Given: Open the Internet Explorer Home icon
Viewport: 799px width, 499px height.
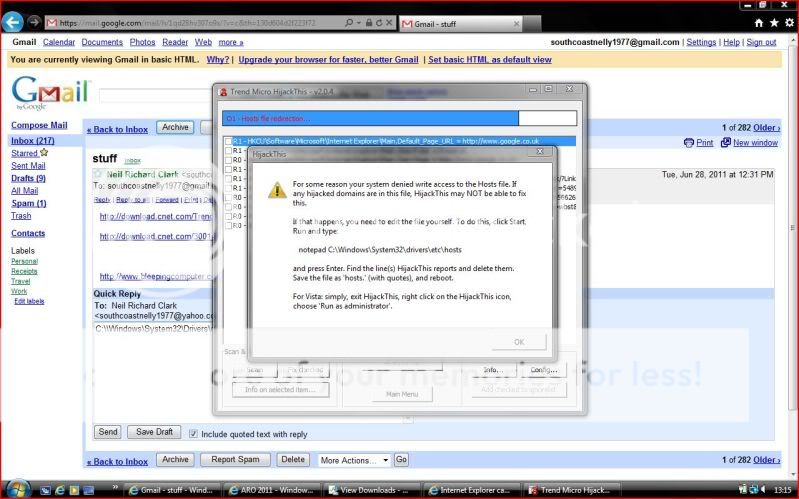Looking at the screenshot, I should (759, 22).
